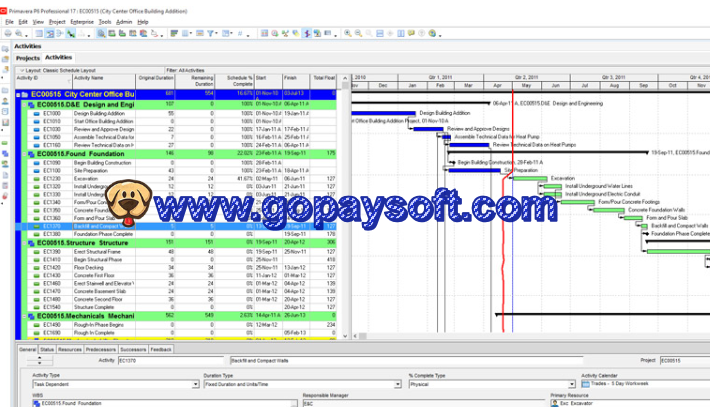Screen dimensions: 710x407
Task: Open the Help menu
Action: coord(143,22)
